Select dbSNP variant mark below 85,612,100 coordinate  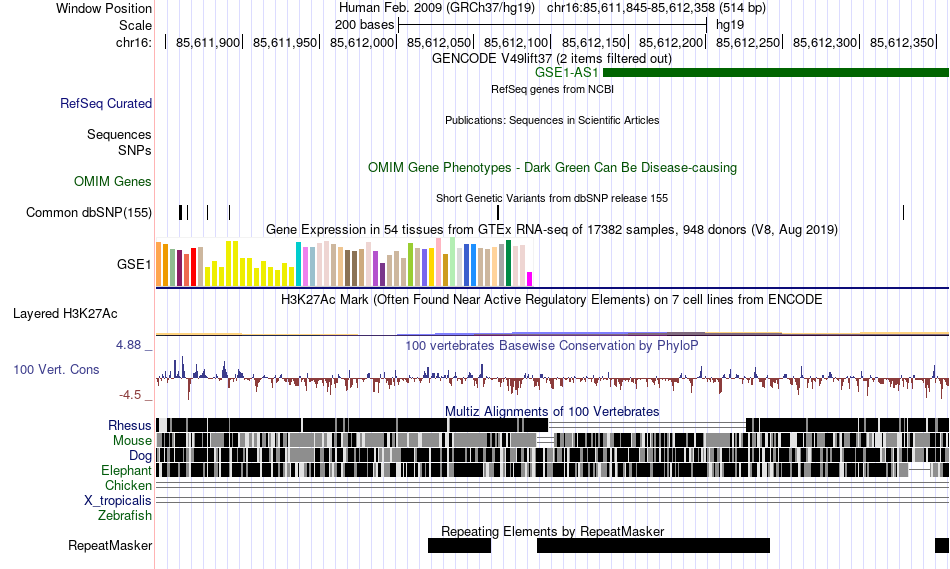click(498, 212)
